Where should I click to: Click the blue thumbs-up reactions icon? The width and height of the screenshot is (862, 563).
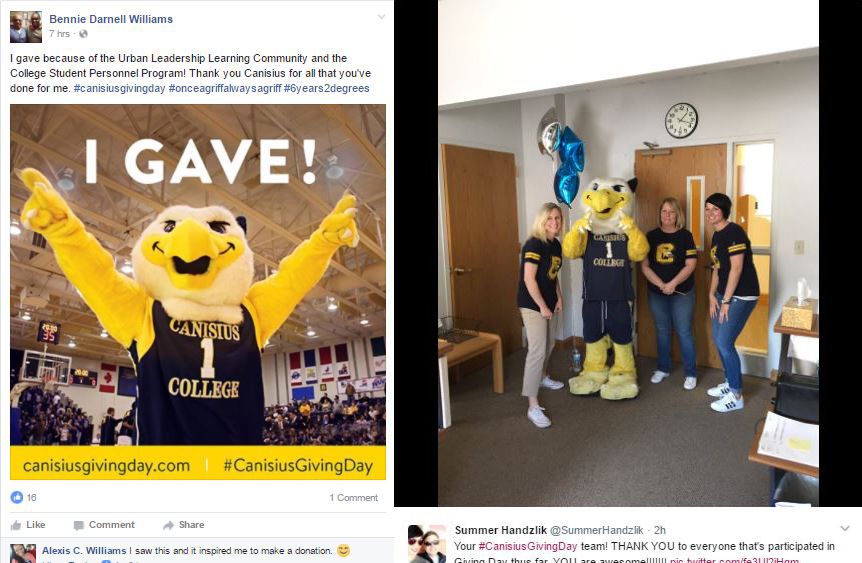point(17,498)
